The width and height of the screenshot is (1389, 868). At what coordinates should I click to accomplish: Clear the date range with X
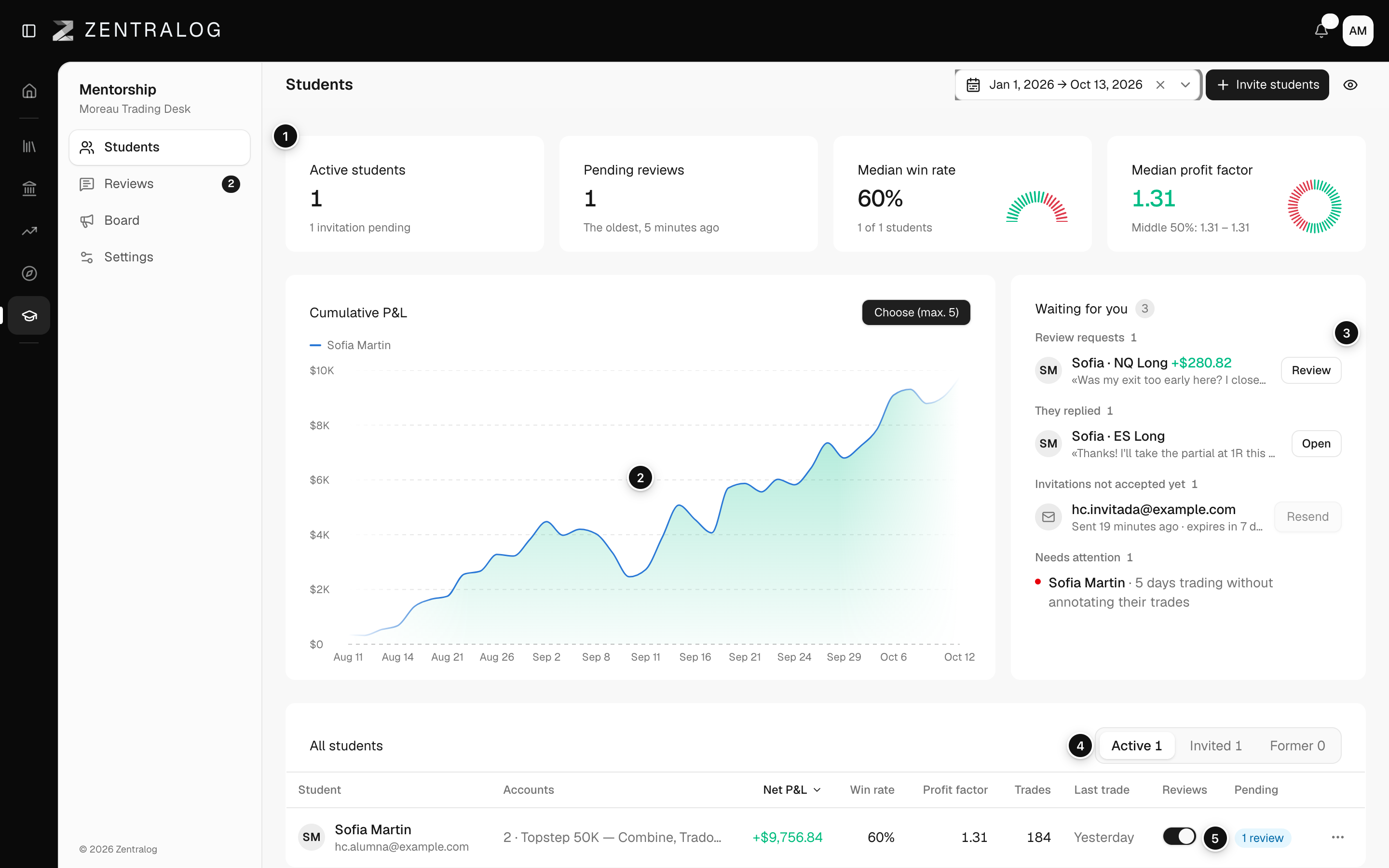[1160, 85]
